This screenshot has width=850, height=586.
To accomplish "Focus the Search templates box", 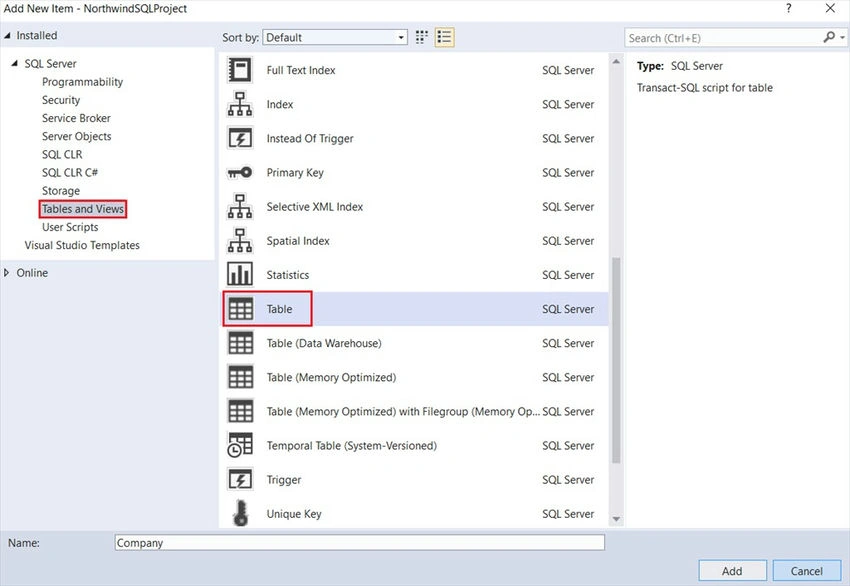I will pyautogui.click(x=724, y=38).
